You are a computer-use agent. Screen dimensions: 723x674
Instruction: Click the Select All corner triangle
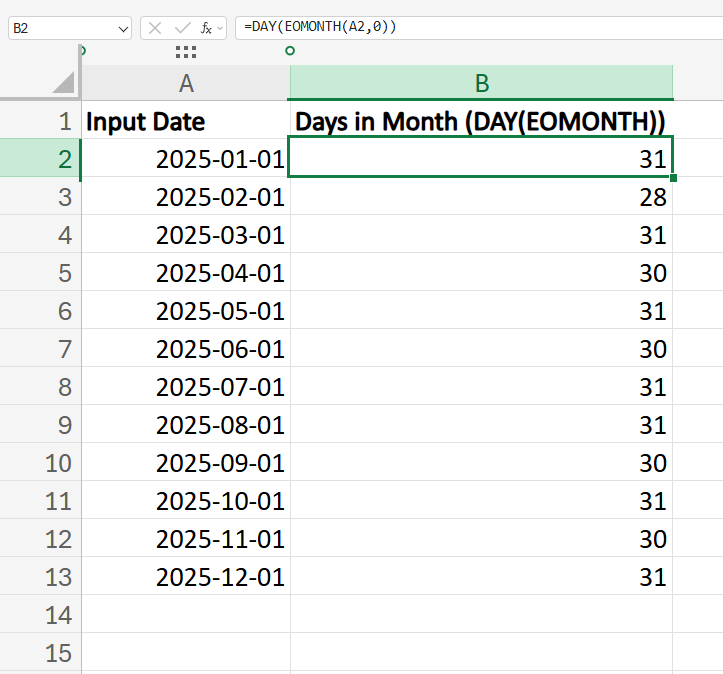point(64,83)
